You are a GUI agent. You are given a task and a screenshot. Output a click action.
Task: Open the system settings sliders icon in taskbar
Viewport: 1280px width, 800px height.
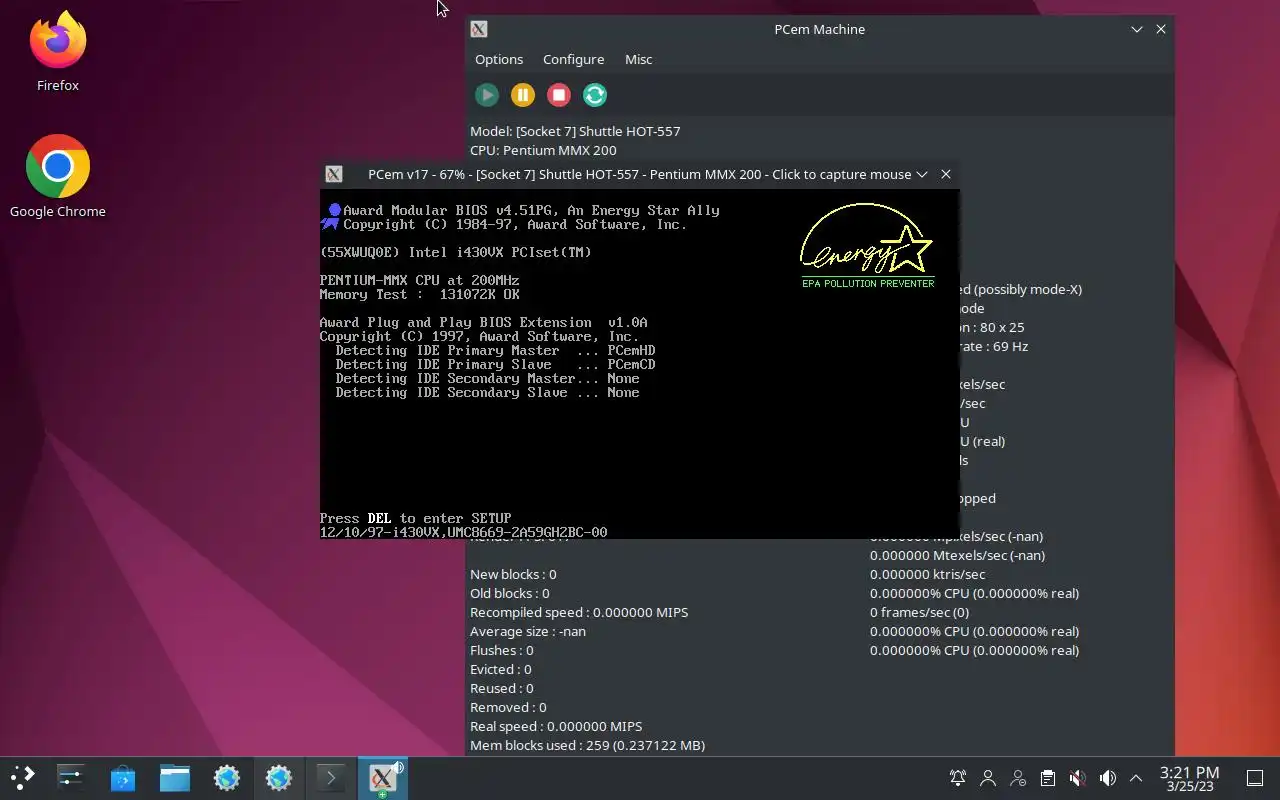[x=70, y=777]
